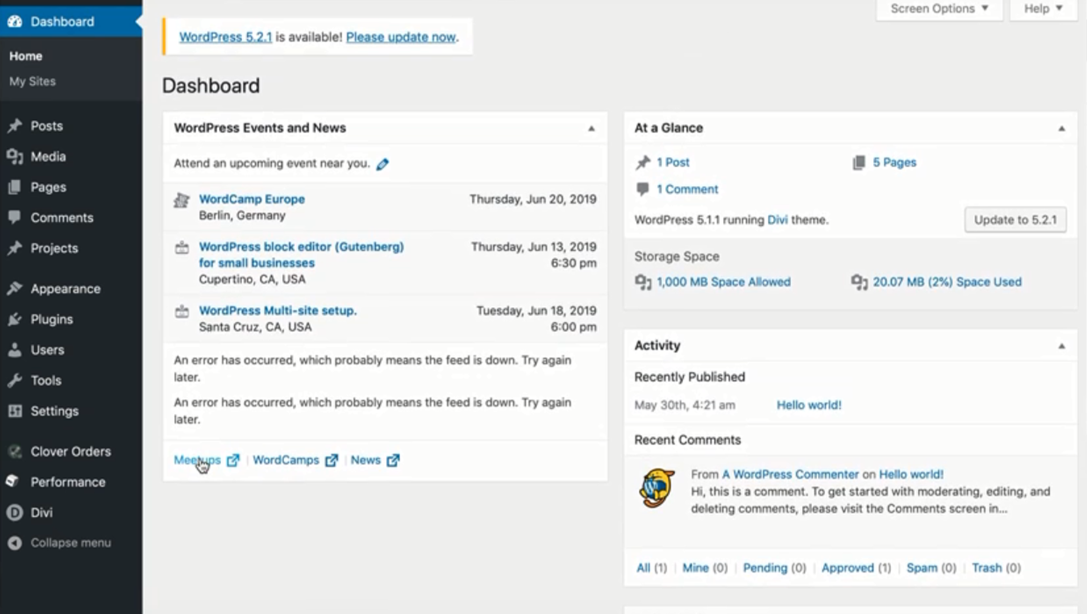Click the bubble icon next to 1 Comment

[643, 188]
